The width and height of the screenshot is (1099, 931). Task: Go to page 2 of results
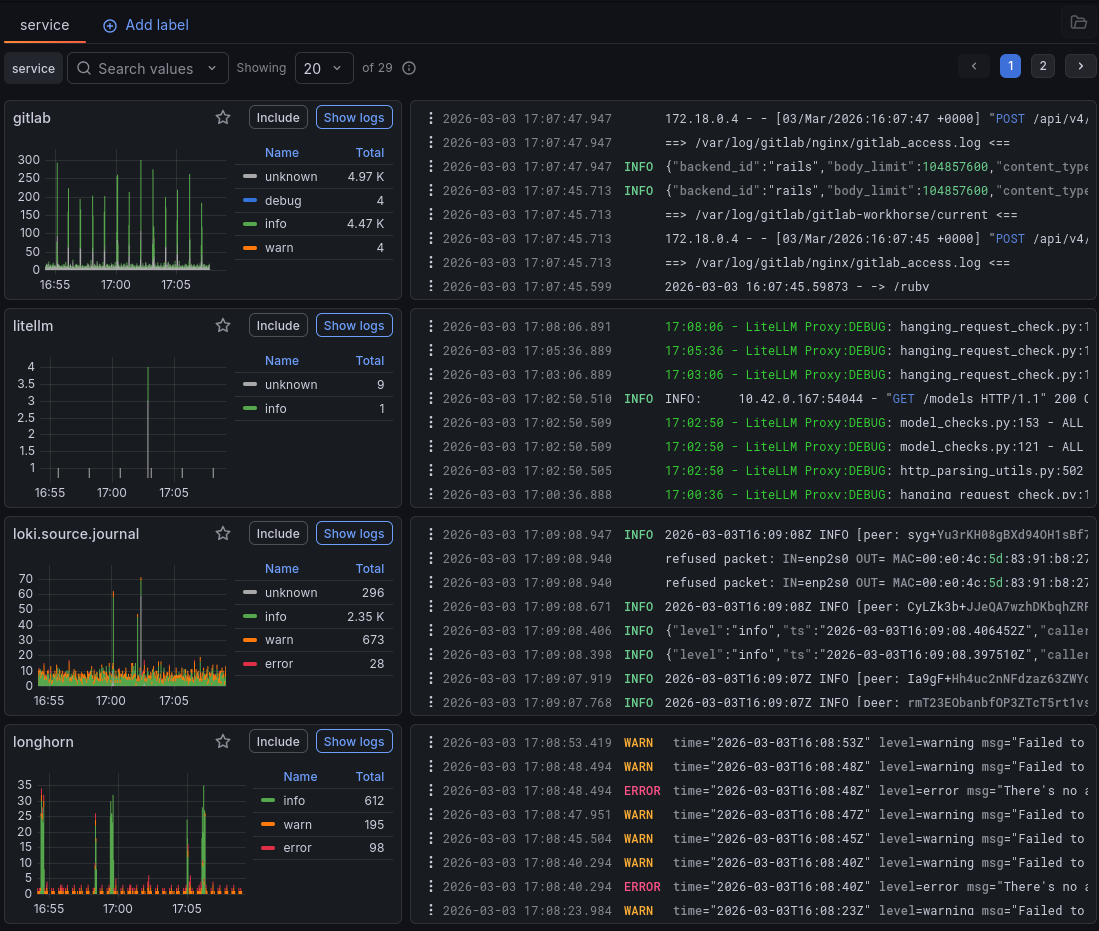click(x=1043, y=65)
